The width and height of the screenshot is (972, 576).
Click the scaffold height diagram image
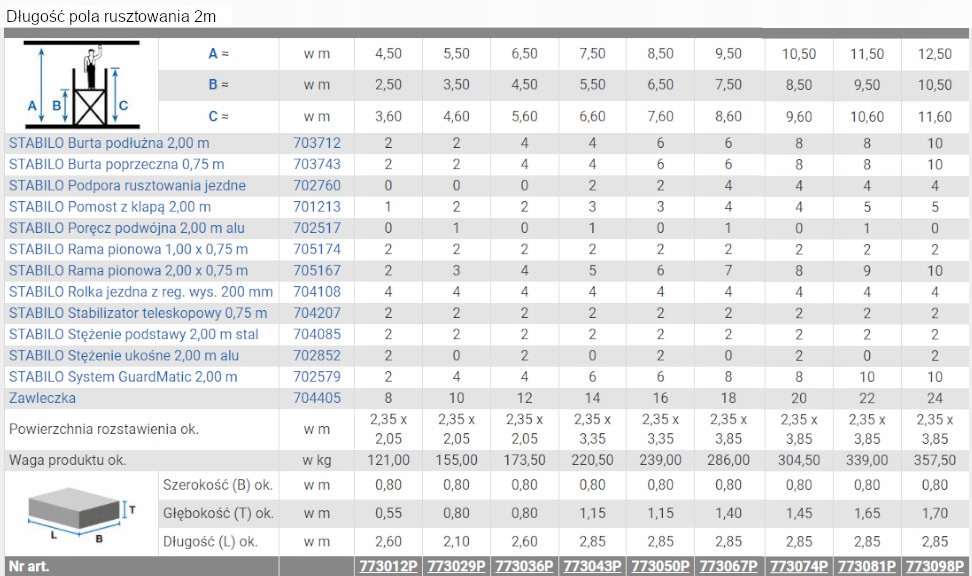tap(82, 85)
